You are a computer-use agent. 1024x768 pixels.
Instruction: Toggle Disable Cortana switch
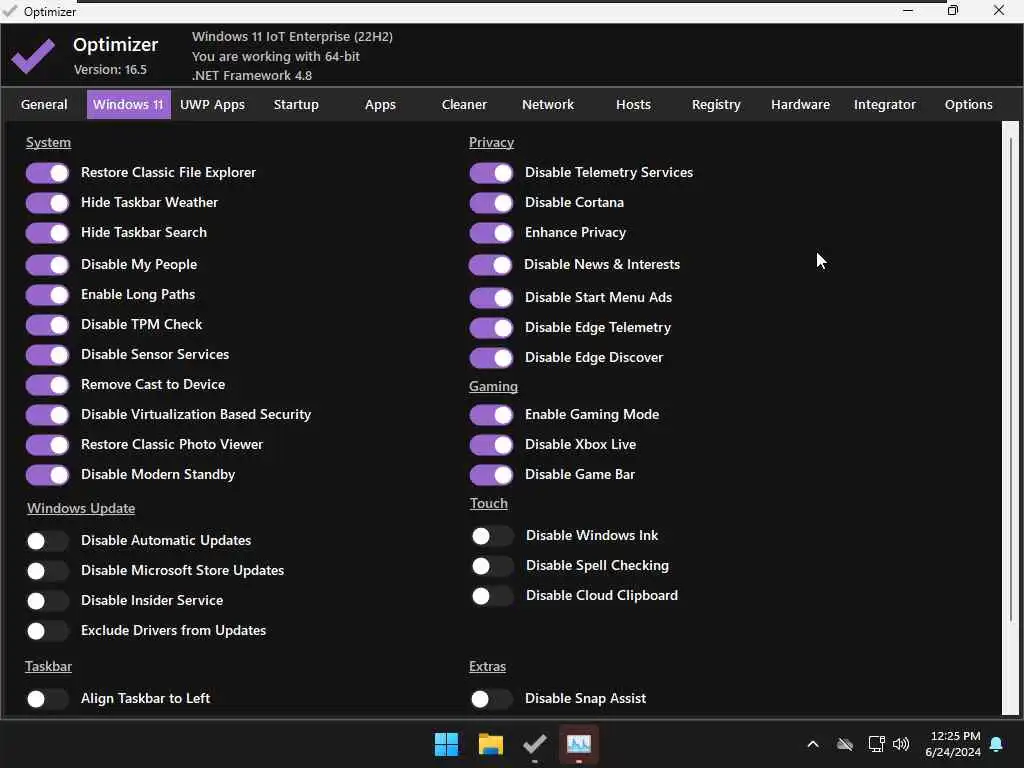point(491,203)
